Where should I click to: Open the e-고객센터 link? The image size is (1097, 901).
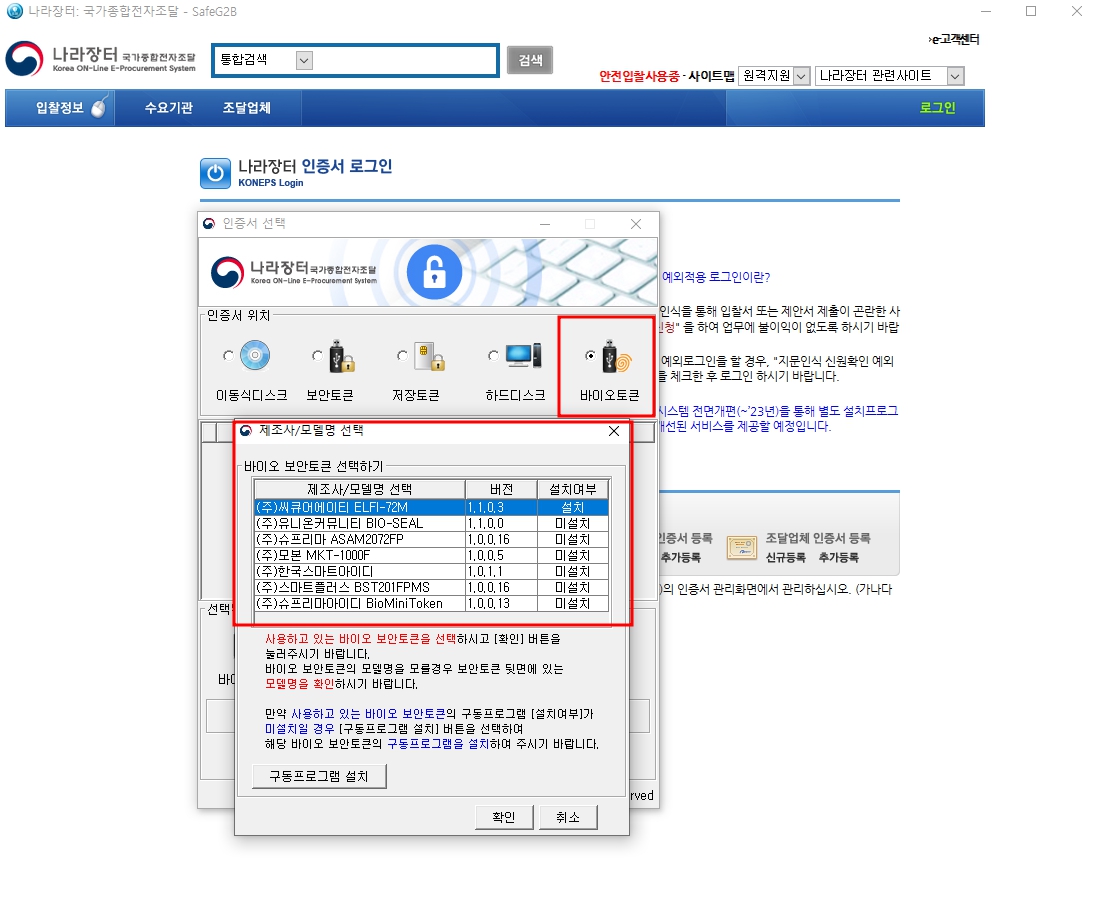[x=954, y=39]
